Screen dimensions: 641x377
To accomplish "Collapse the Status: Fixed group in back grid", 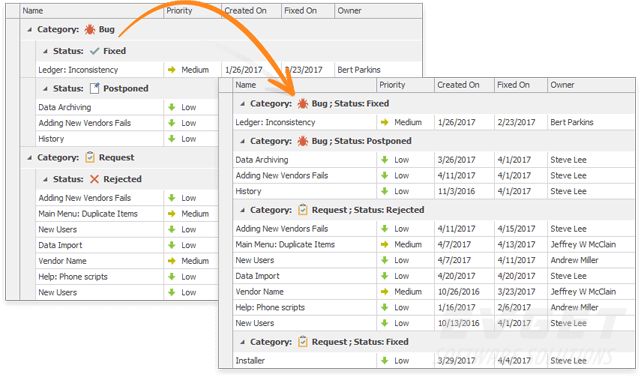I will (x=45, y=52).
